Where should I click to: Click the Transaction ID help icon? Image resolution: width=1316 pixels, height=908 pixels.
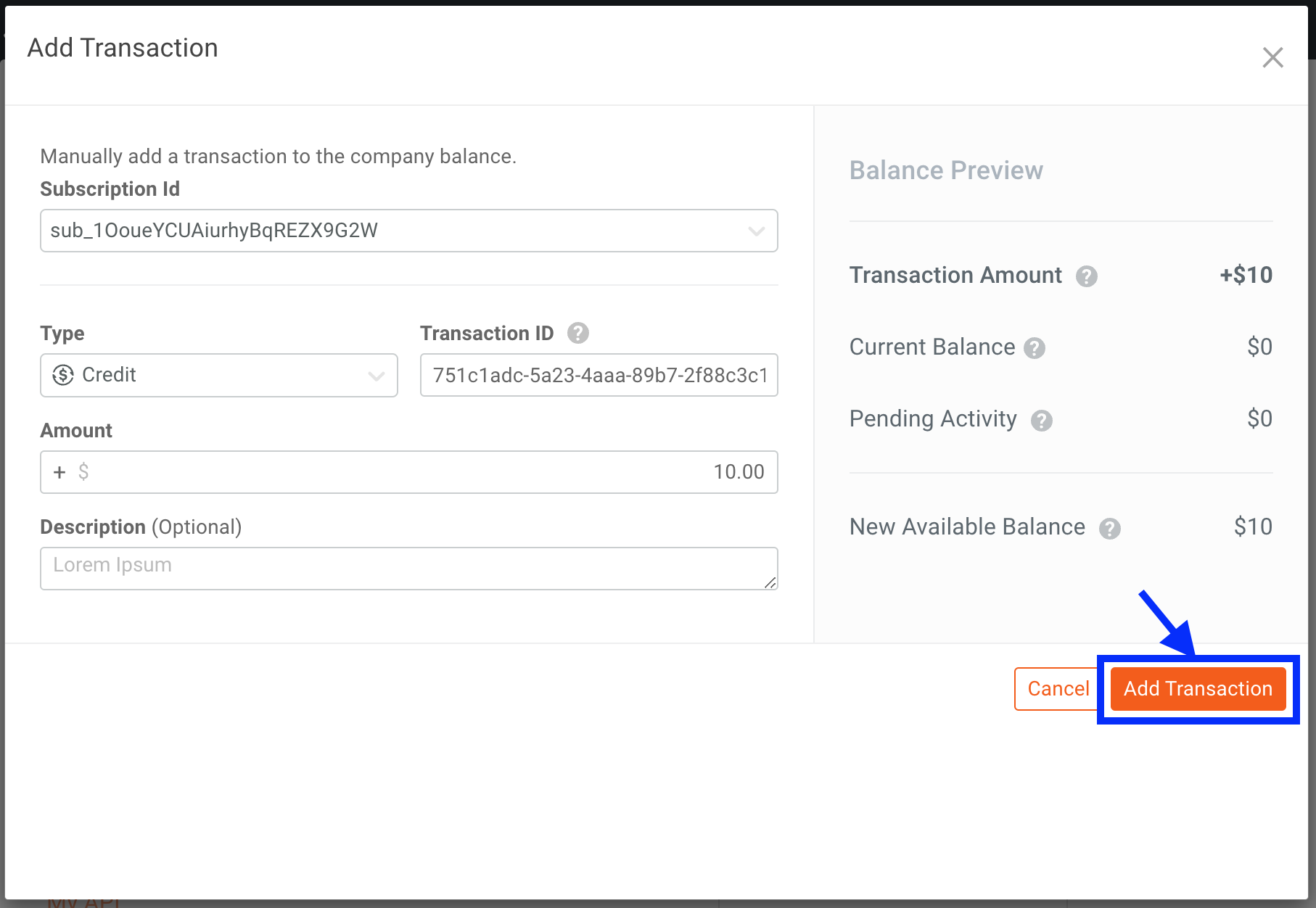[x=578, y=333]
